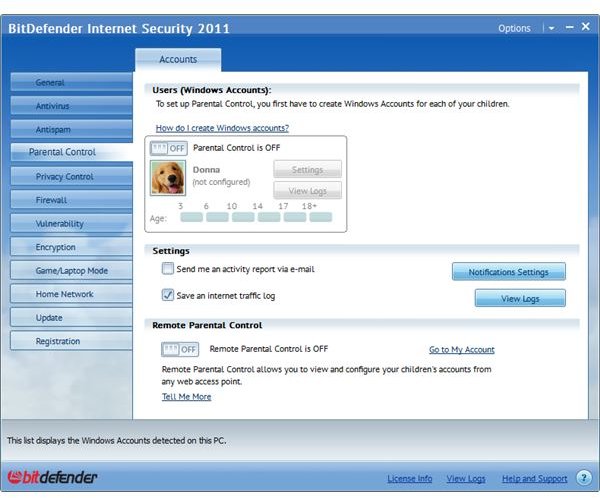This screenshot has width=600, height=498.
Task: Click View Logs link in footer
Action: 466,478
